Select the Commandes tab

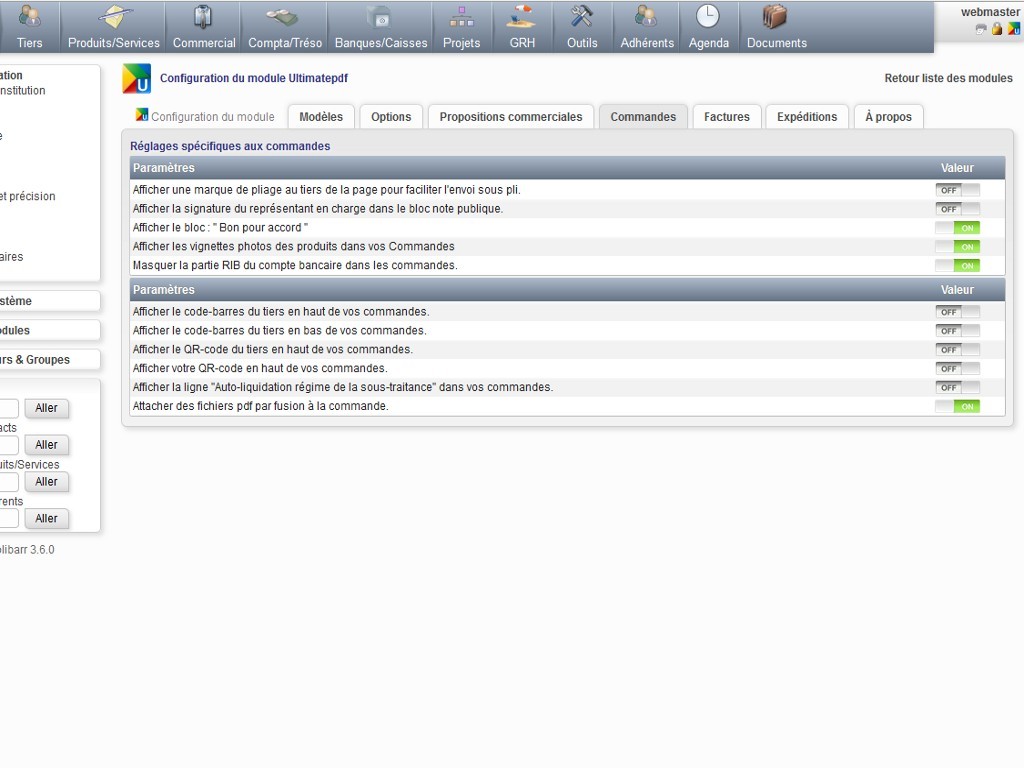pos(643,117)
